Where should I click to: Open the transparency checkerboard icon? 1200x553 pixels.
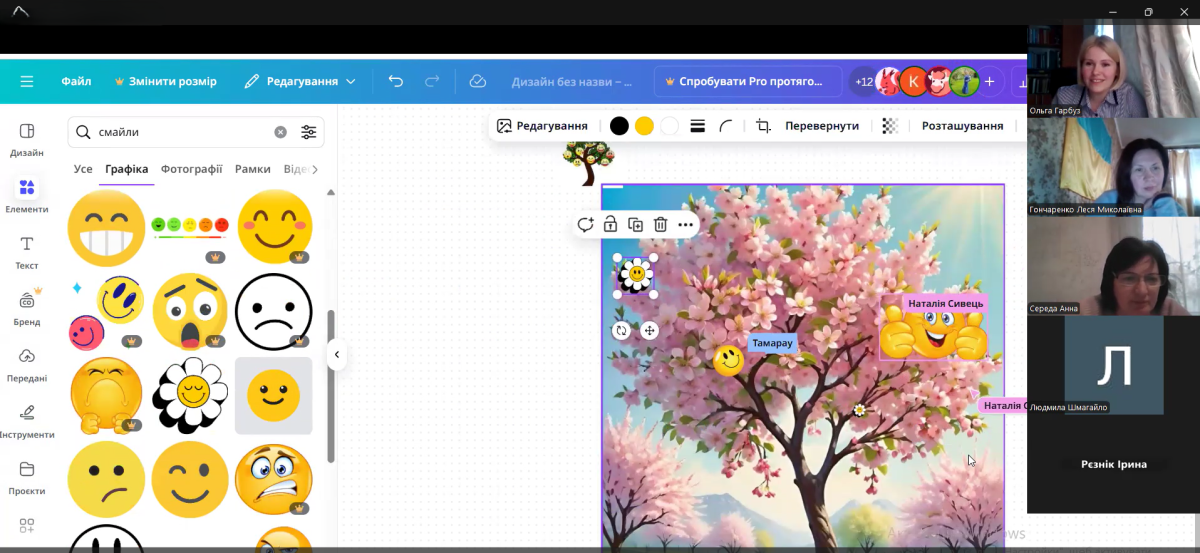click(x=890, y=126)
